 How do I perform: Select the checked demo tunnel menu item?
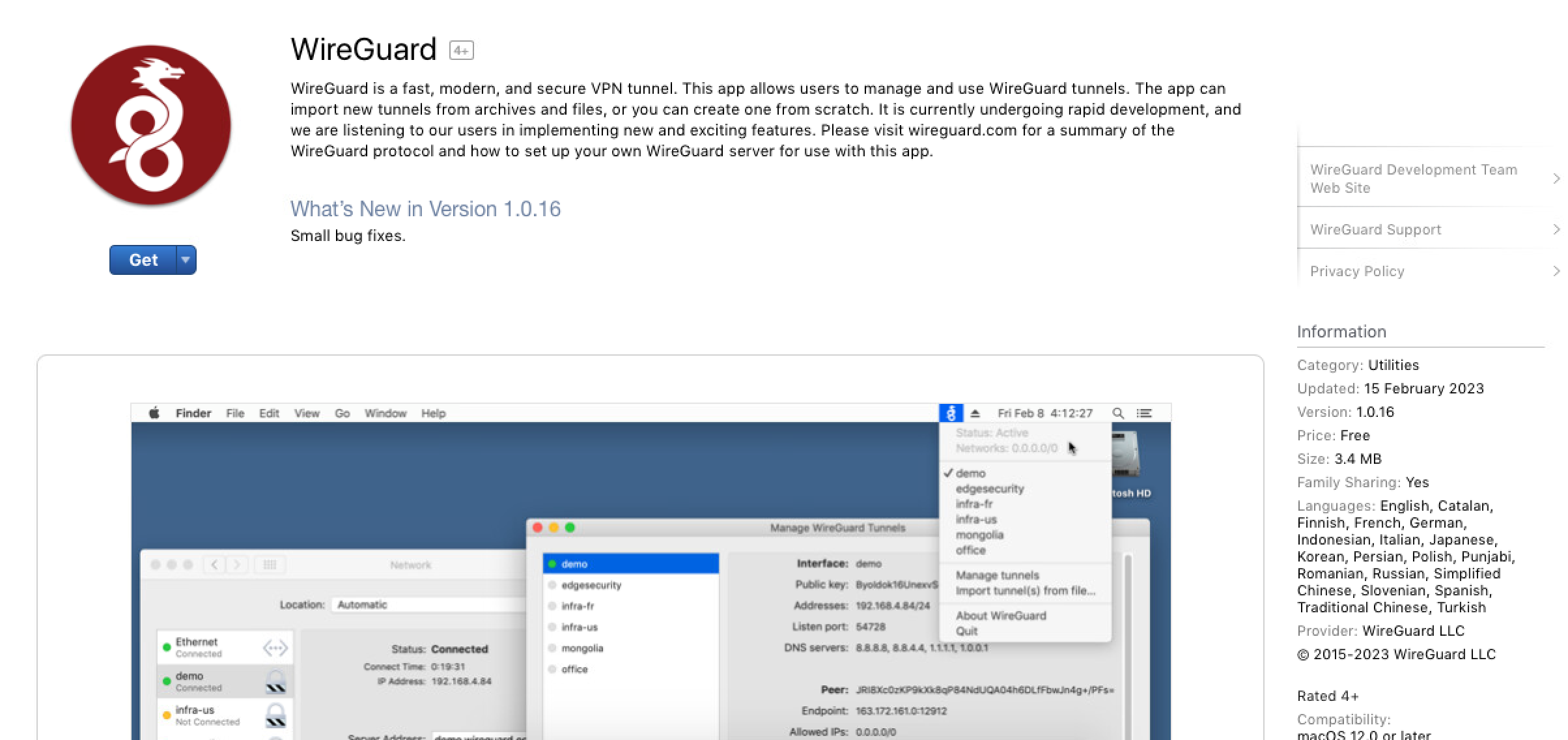[970, 474]
